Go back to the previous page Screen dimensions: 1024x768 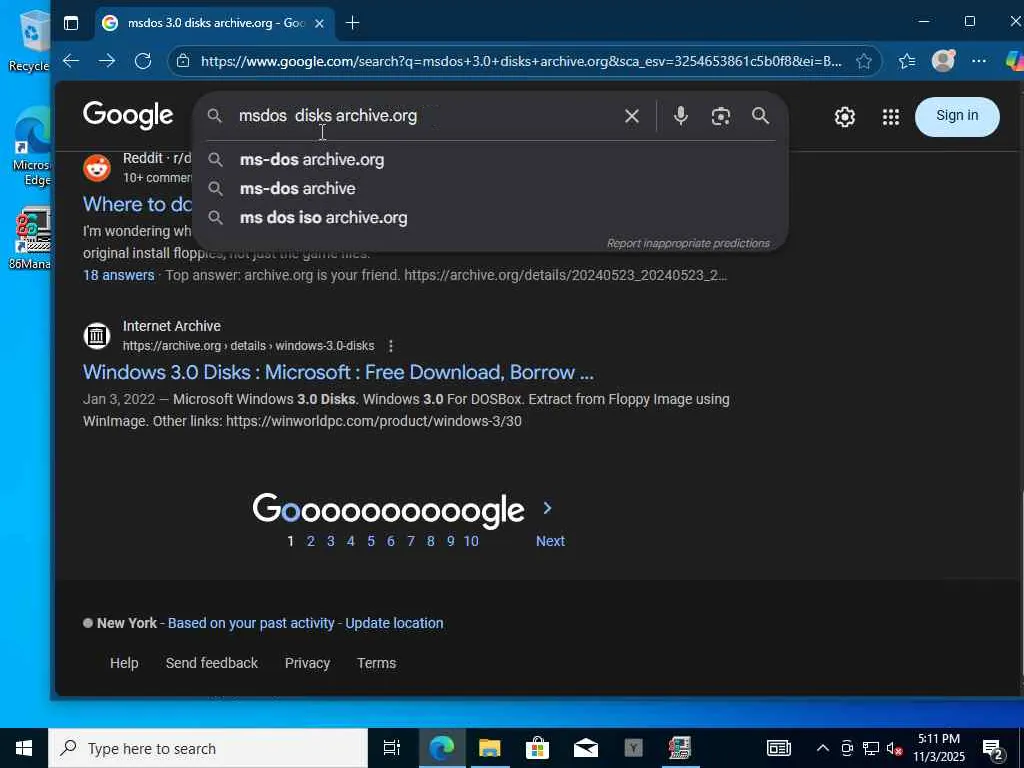point(71,61)
